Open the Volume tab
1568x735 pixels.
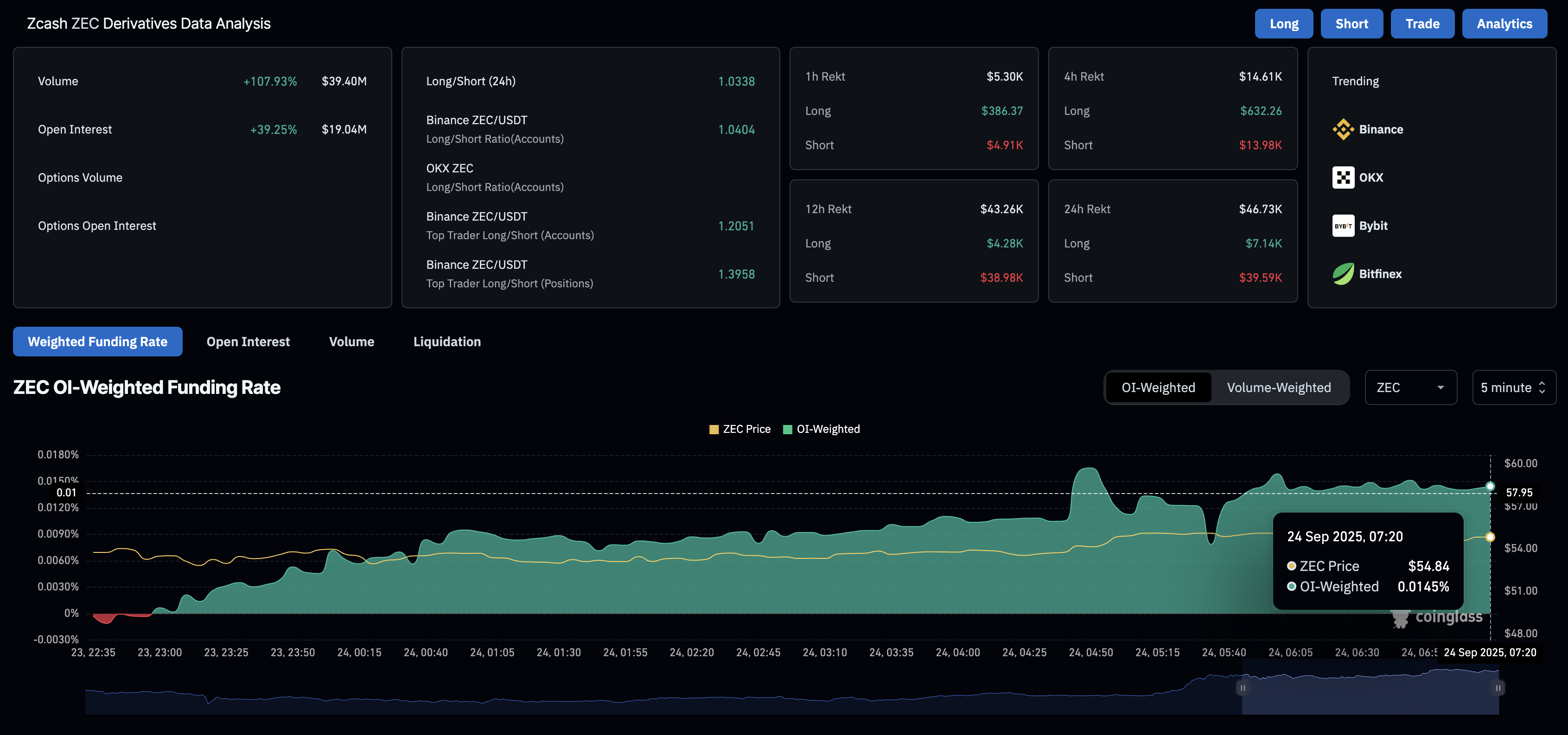click(351, 342)
